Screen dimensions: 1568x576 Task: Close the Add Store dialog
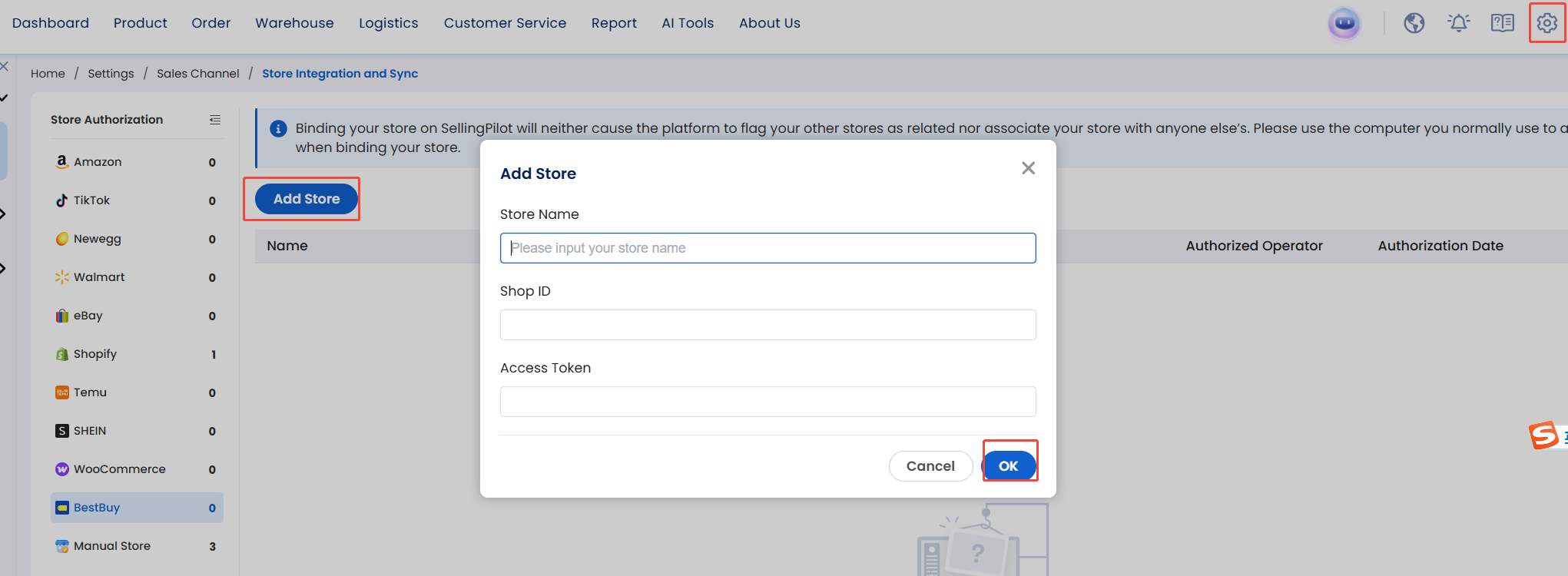(x=1028, y=168)
